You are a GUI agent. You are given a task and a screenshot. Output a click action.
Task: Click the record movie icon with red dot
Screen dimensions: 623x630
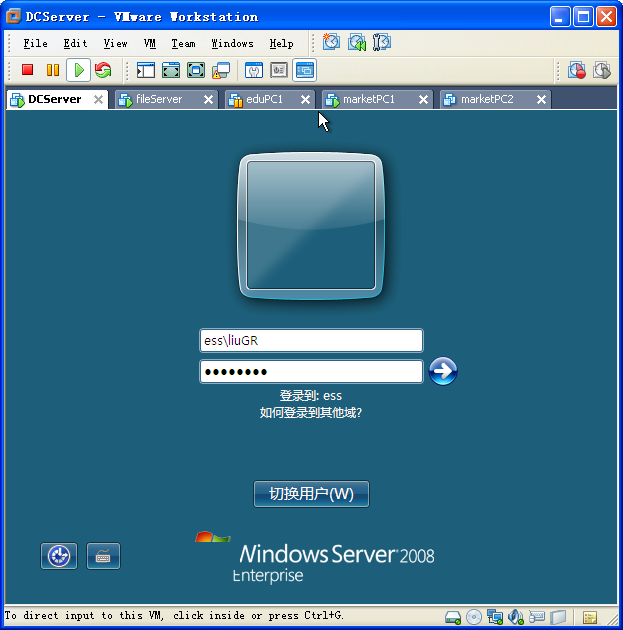click(577, 70)
